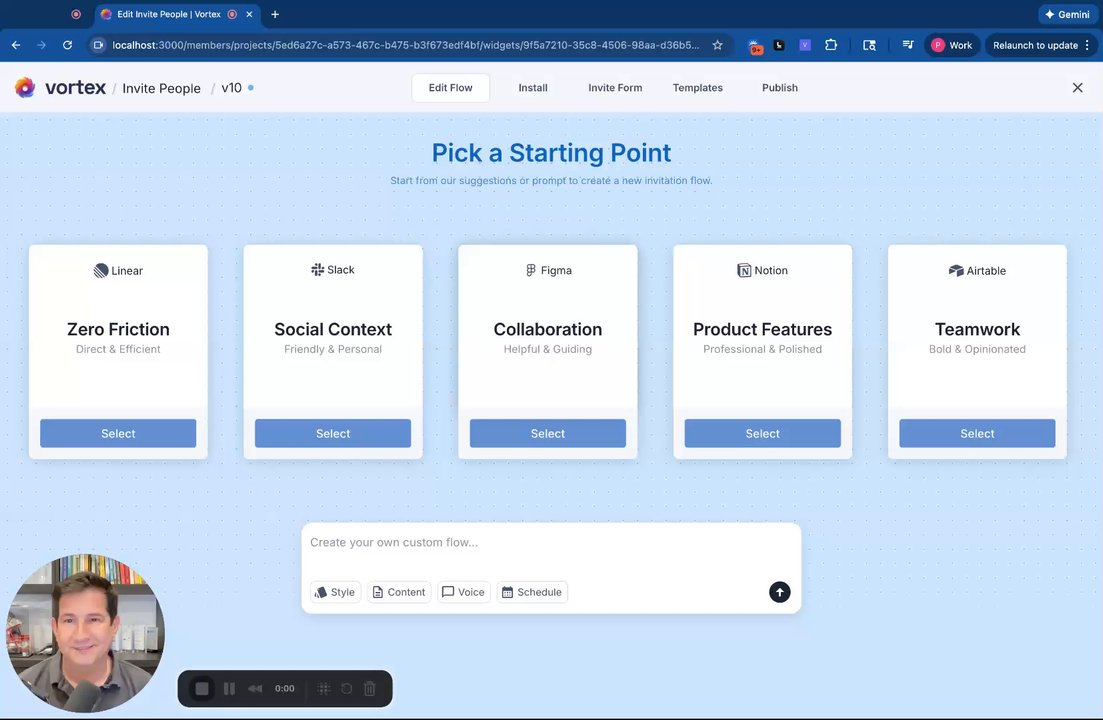Close the Edit Invite People tab
This screenshot has width=1103, height=720.
[x=249, y=14]
